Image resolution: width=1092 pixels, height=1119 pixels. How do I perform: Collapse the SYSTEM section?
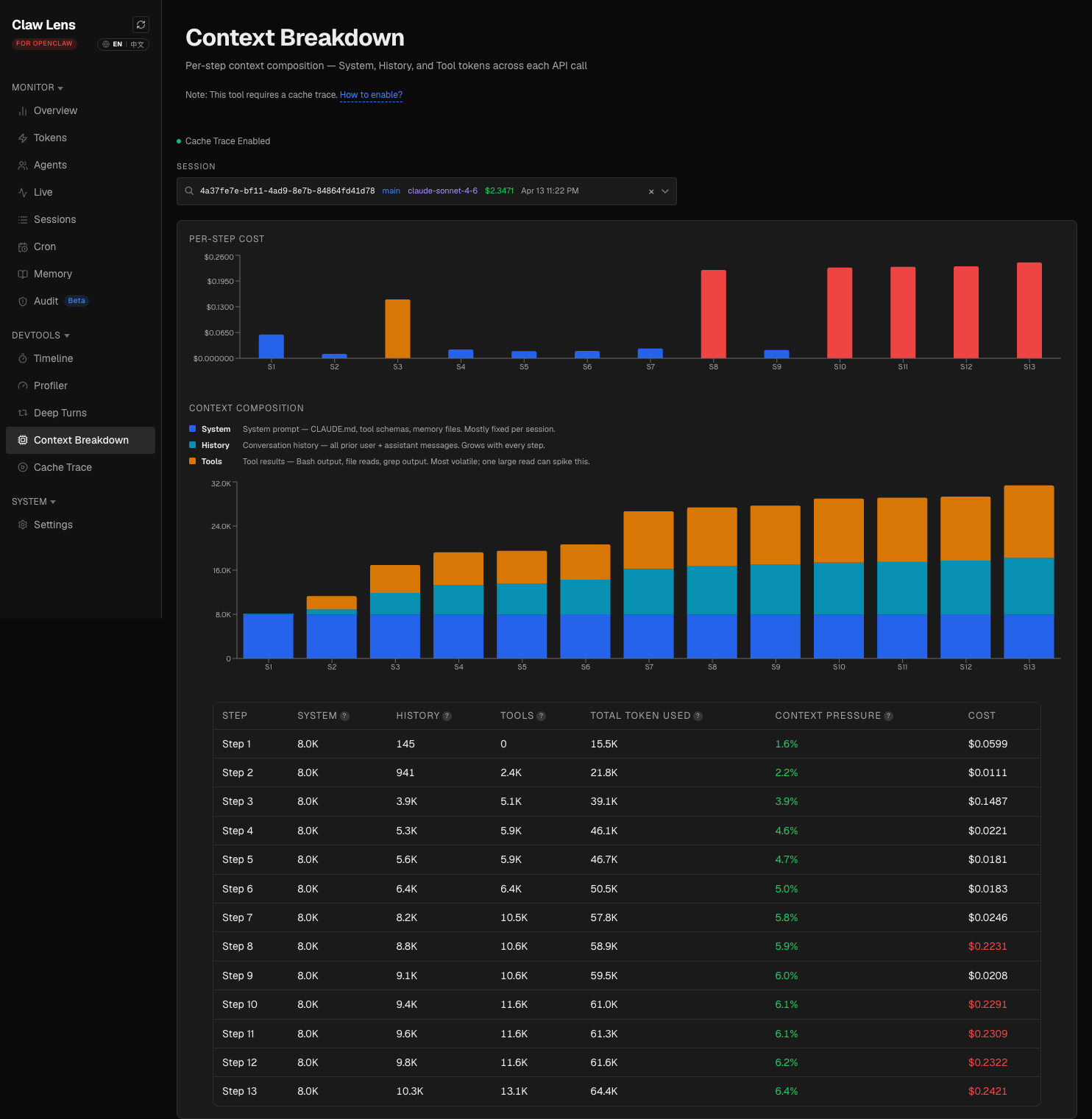click(34, 502)
